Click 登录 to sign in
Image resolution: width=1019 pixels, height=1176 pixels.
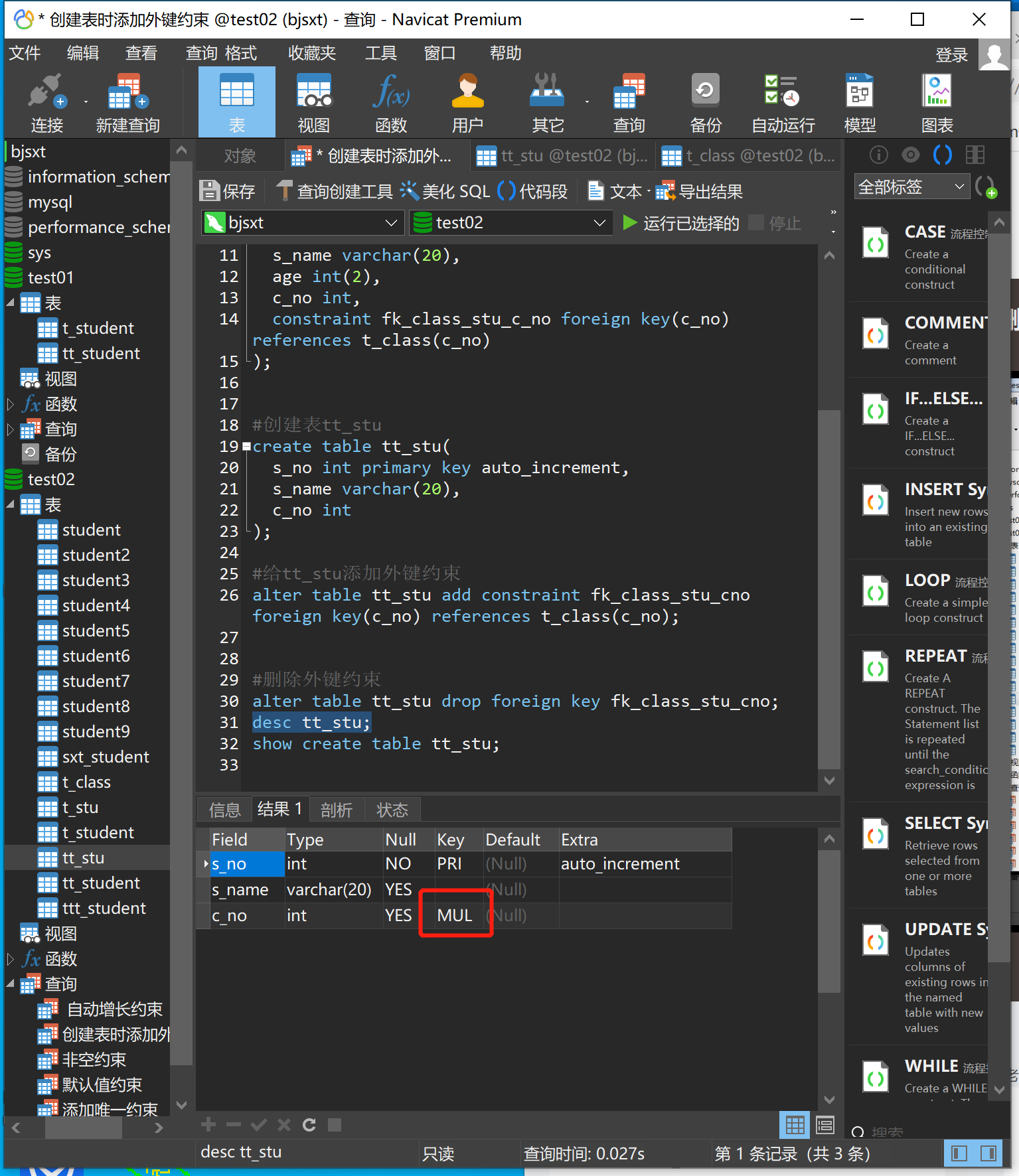point(951,55)
